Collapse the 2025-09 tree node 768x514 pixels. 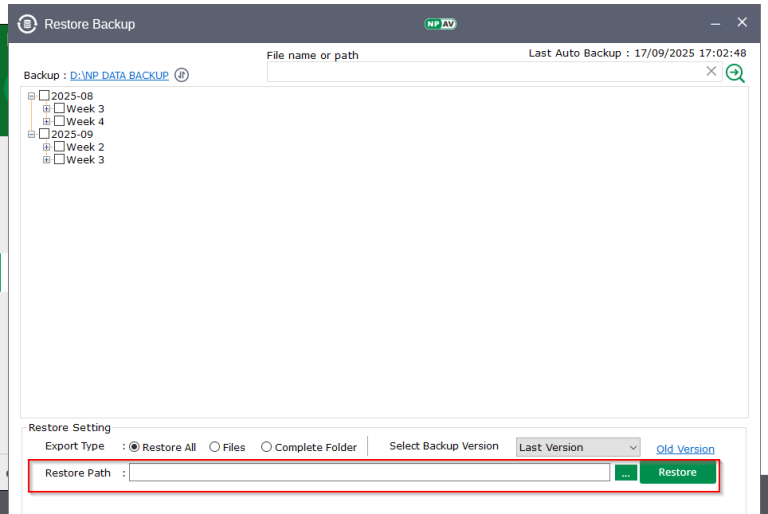click(31, 134)
